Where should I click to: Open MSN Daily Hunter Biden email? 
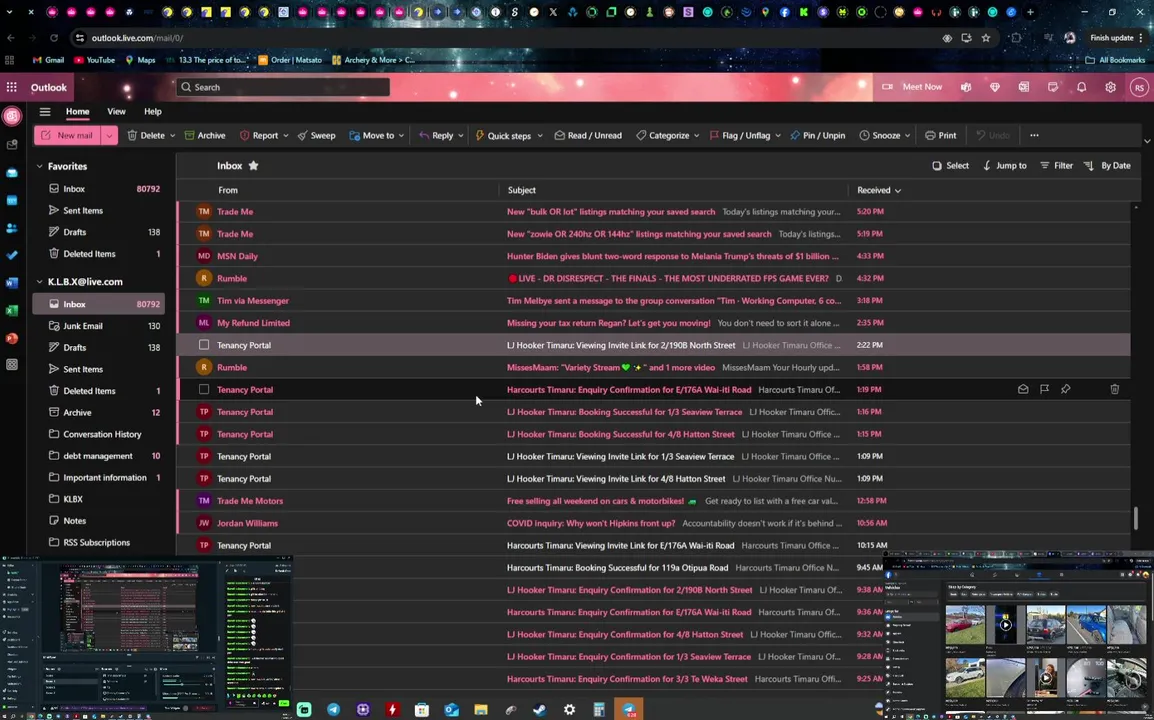(x=654, y=256)
